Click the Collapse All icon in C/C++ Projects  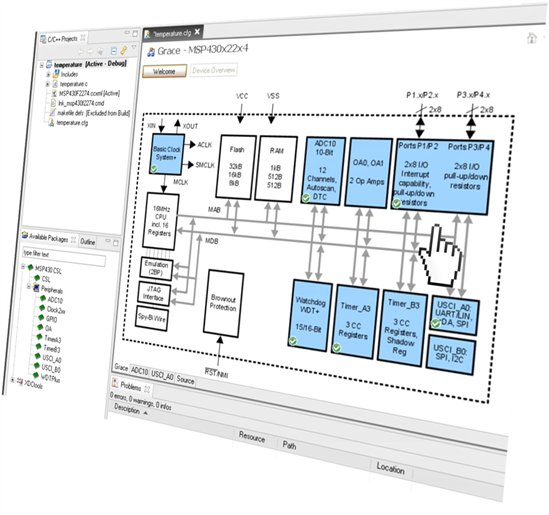point(113,51)
